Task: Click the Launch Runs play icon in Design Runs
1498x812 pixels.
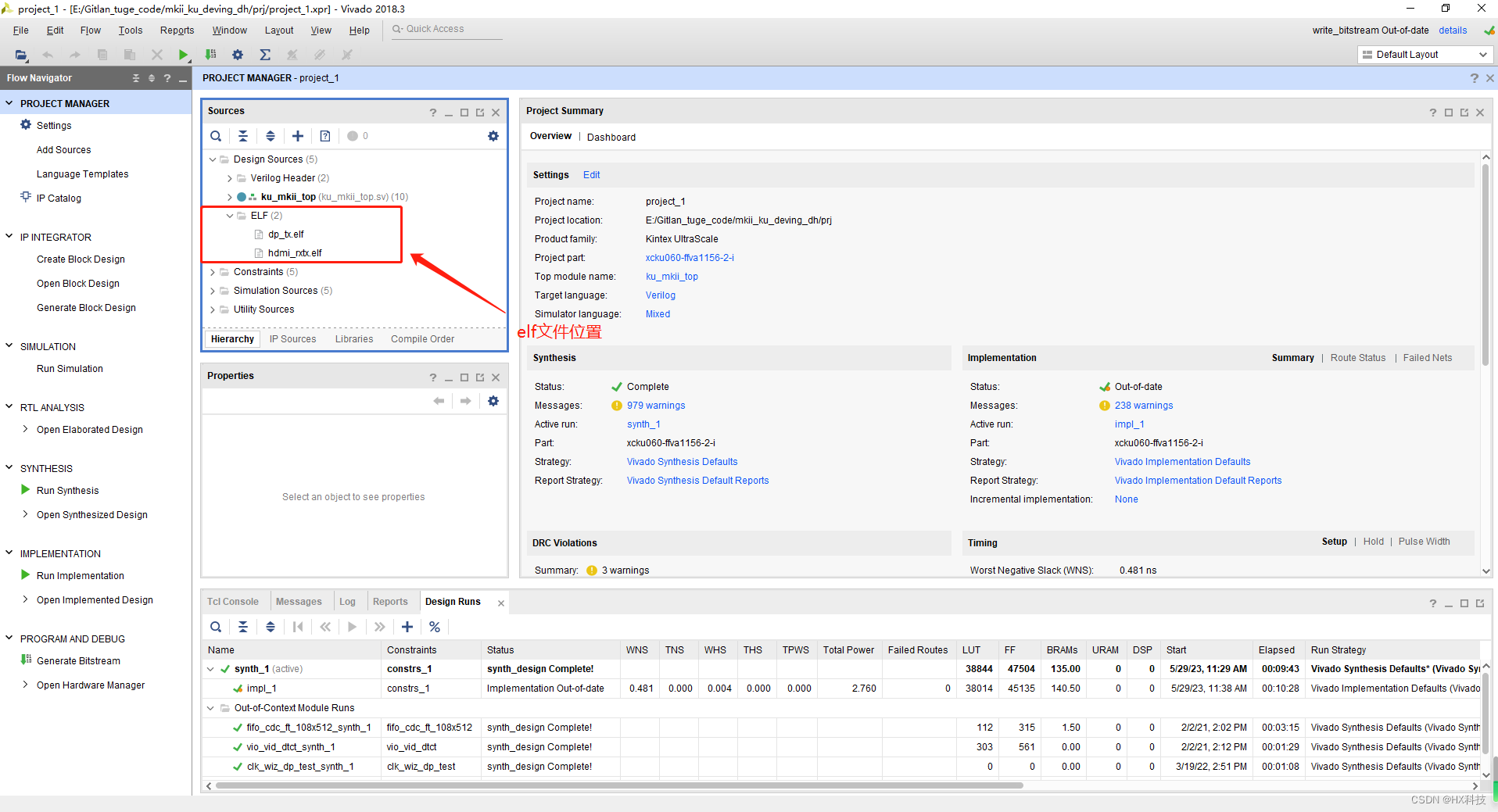Action: click(x=353, y=627)
